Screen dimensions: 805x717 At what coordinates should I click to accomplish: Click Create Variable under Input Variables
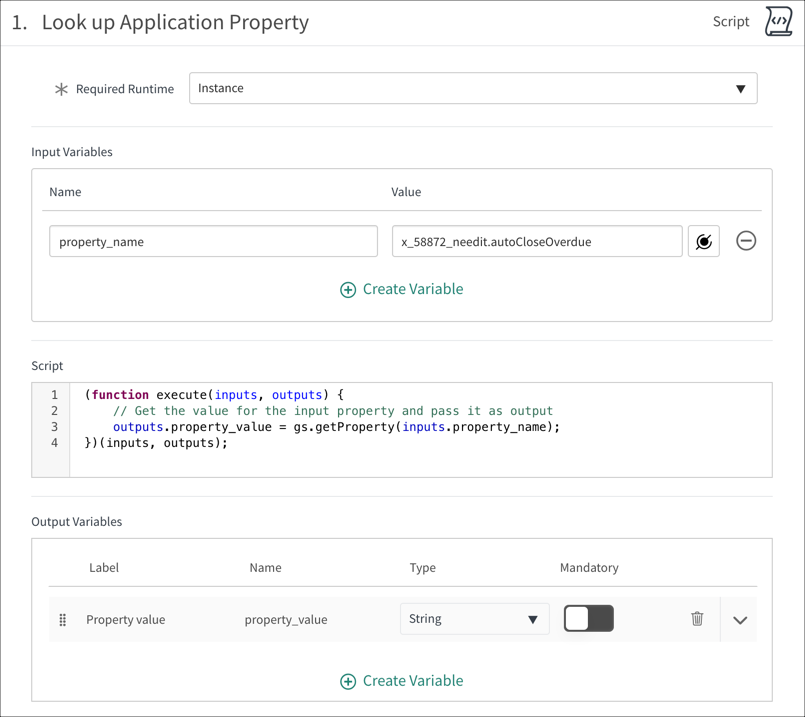(x=401, y=289)
